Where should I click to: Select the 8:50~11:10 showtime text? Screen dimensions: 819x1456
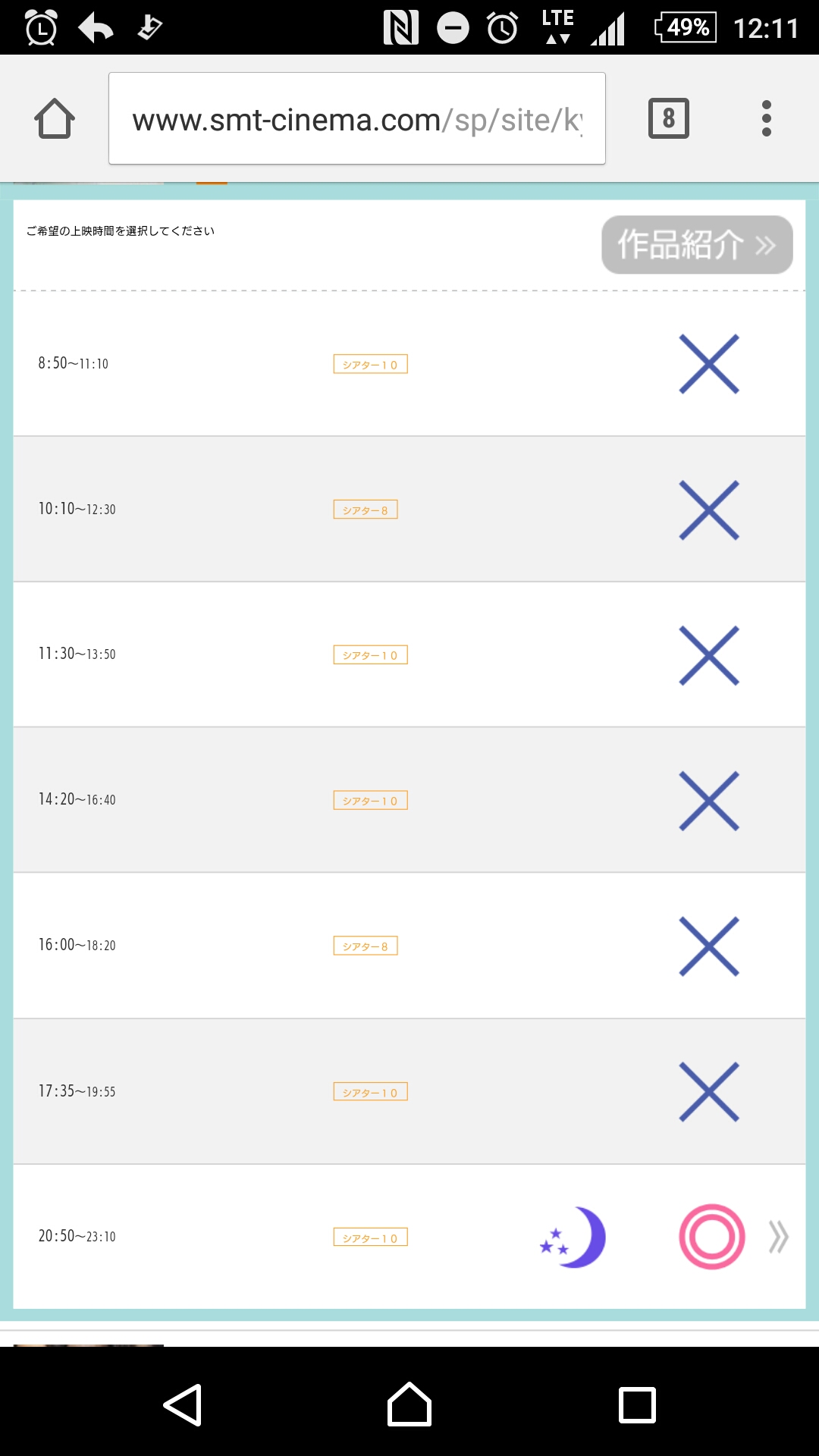(x=74, y=363)
